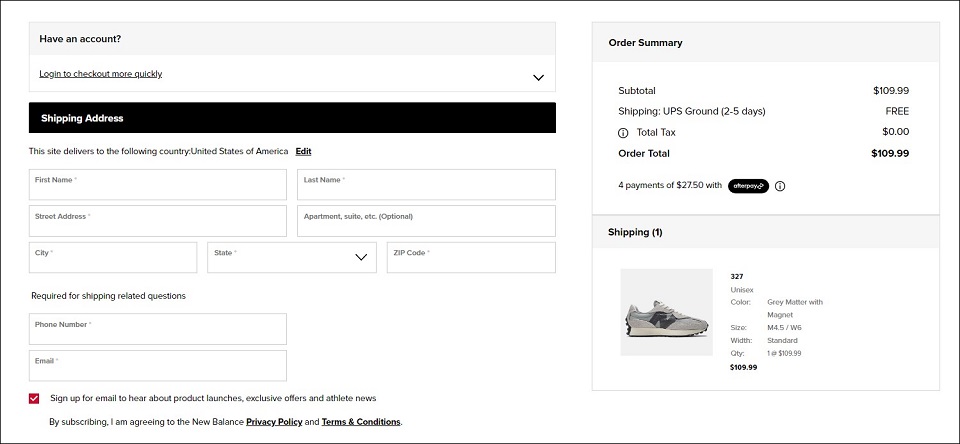Focus the Phone Number field
This screenshot has width=960, height=444.
click(x=157, y=329)
